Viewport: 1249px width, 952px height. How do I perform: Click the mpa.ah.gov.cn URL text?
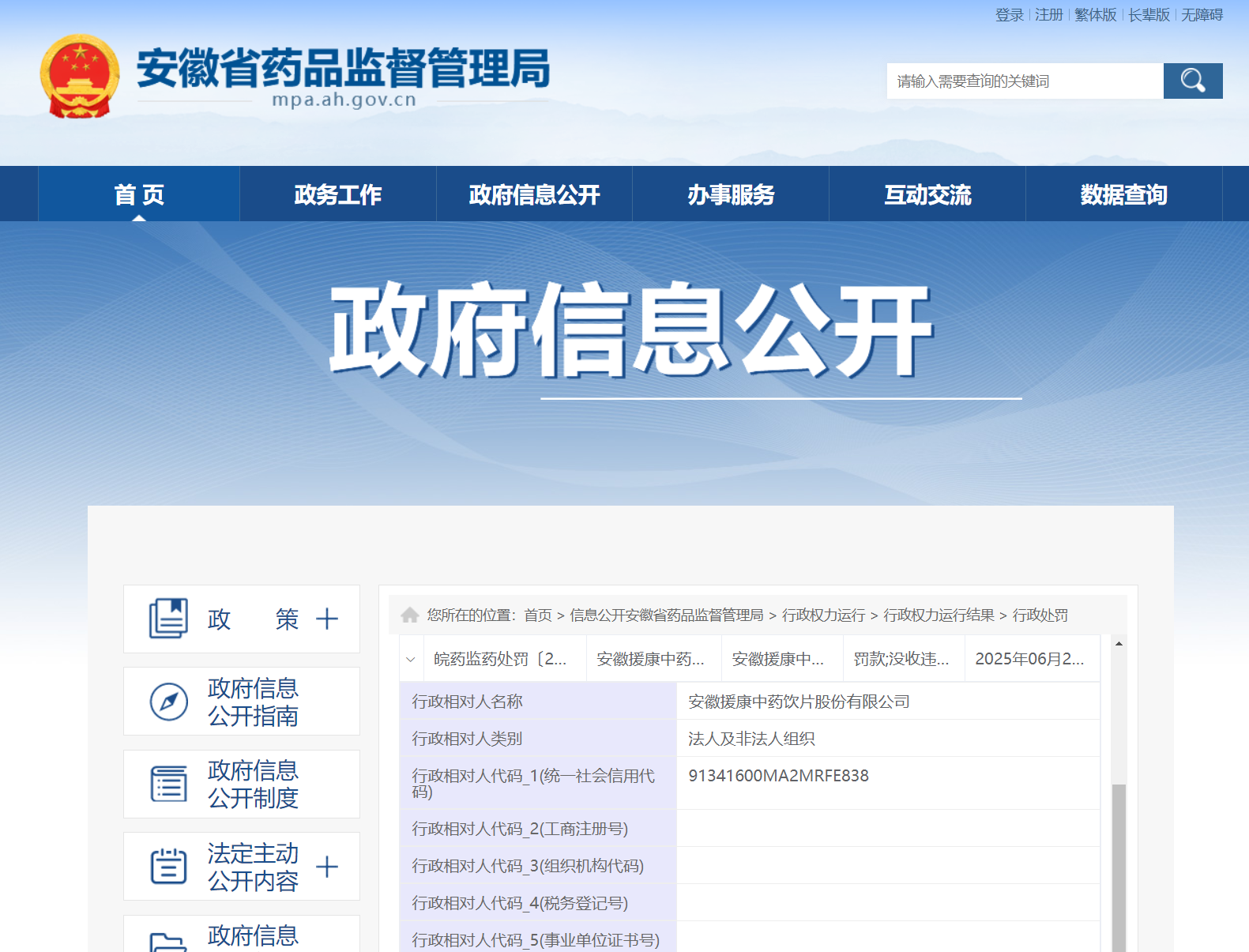[344, 100]
